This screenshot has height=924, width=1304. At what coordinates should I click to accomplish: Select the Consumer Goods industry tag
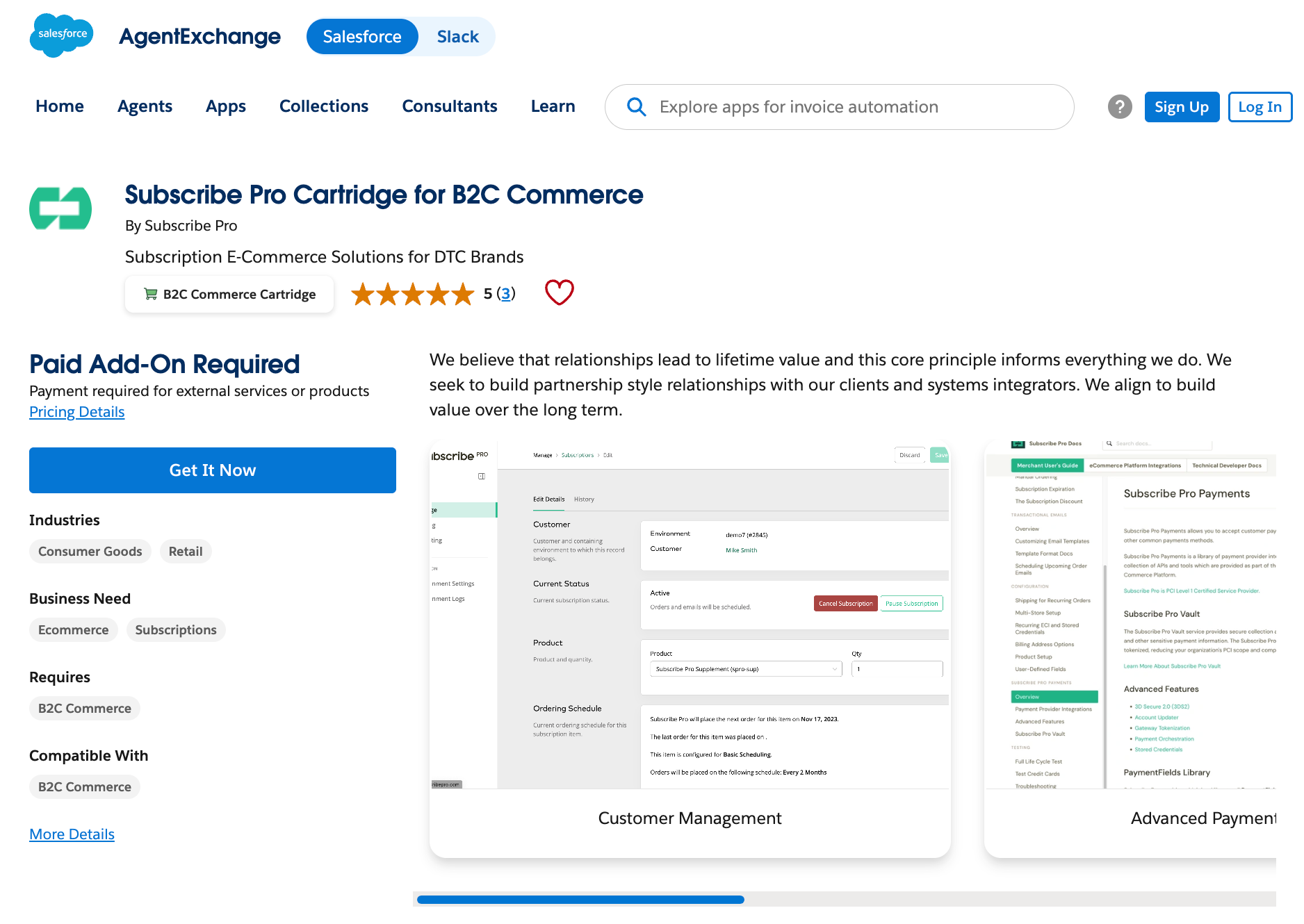click(x=90, y=552)
